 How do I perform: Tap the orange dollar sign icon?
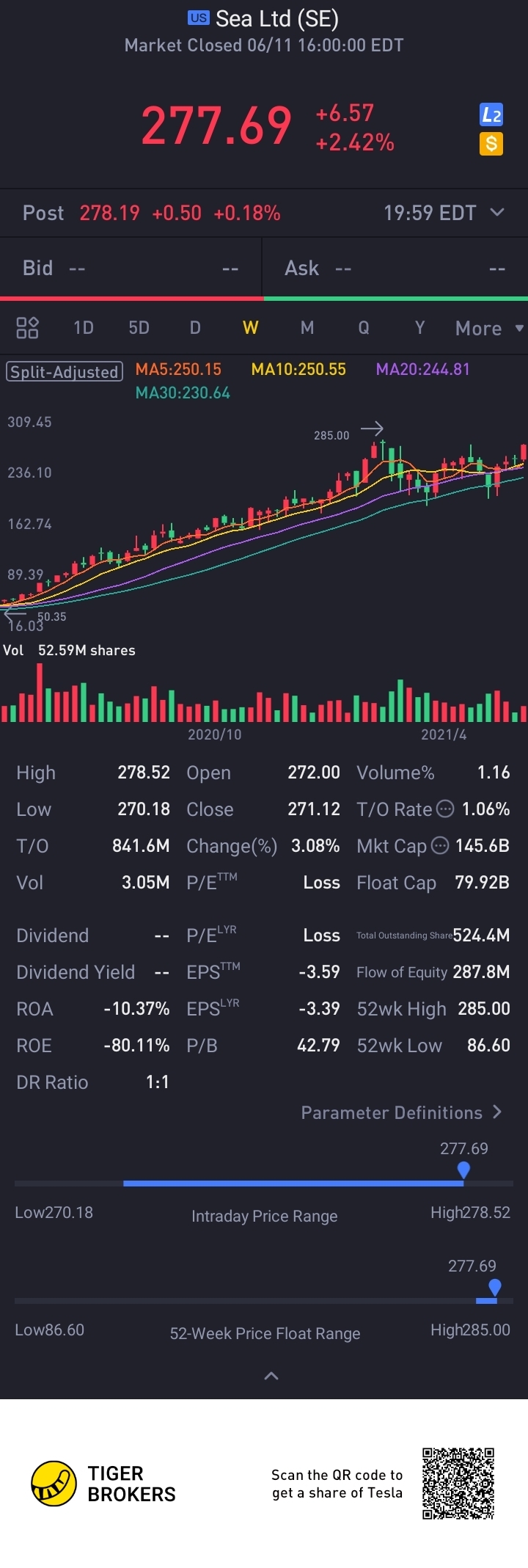491,143
